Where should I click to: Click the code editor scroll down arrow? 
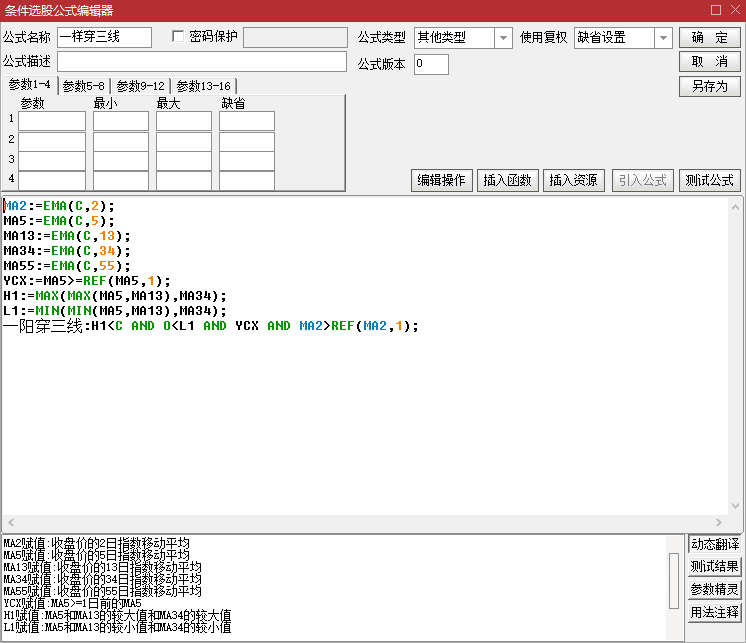(x=735, y=506)
